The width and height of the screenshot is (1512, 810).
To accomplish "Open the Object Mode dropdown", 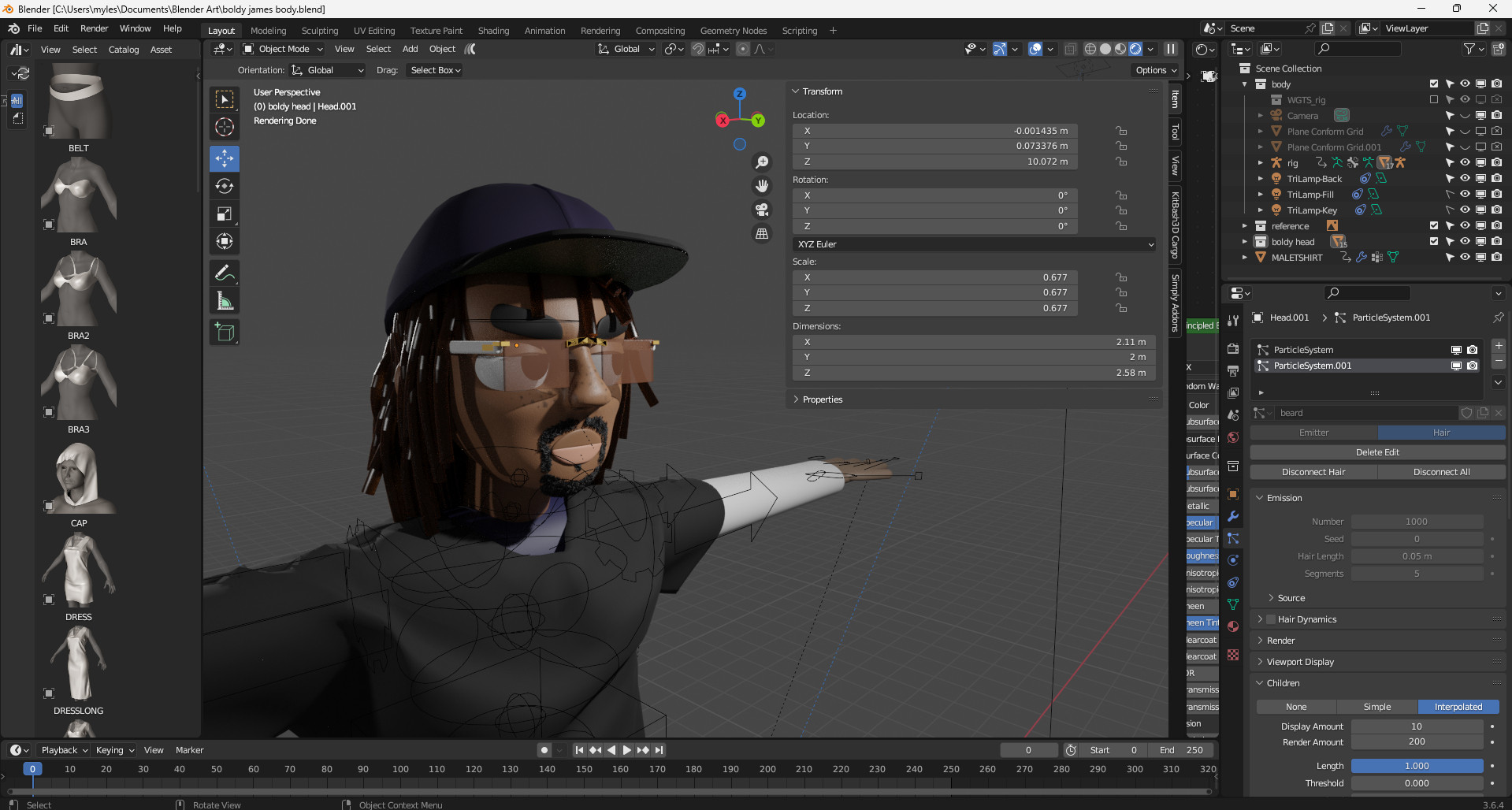I will click(283, 49).
